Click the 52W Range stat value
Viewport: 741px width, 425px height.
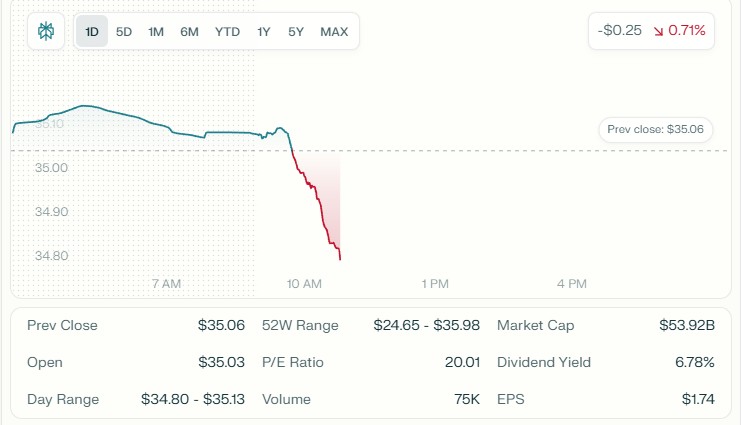pyautogui.click(x=426, y=325)
